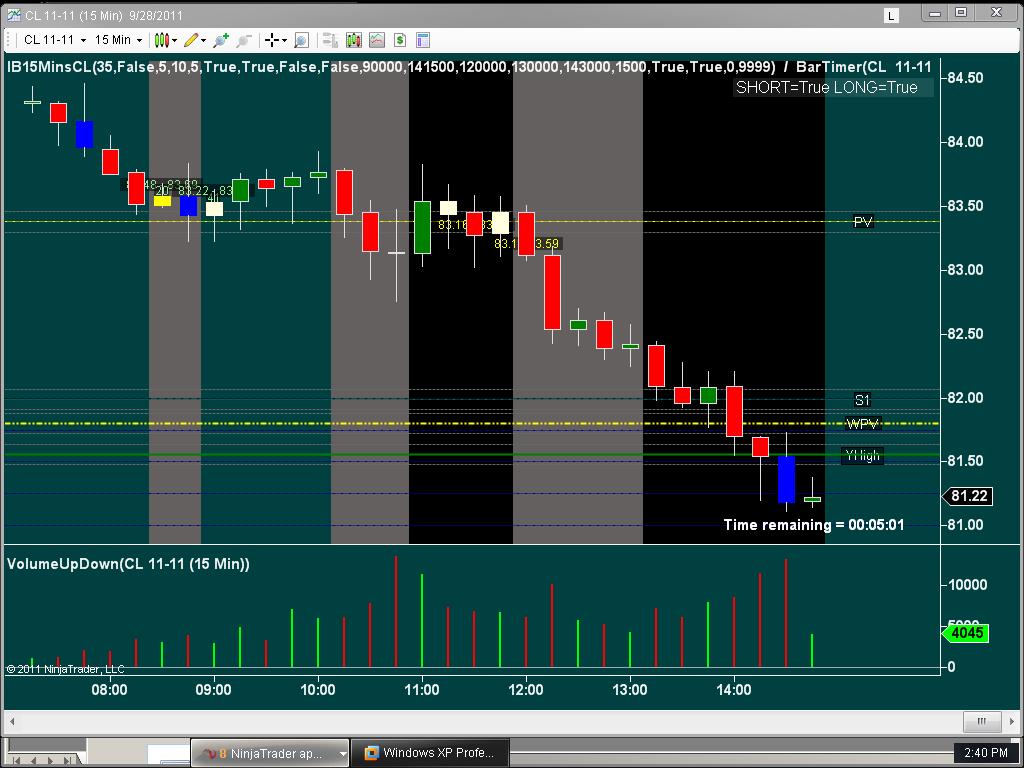Select the YHigh line label
This screenshot has height=768, width=1024.
click(x=863, y=455)
